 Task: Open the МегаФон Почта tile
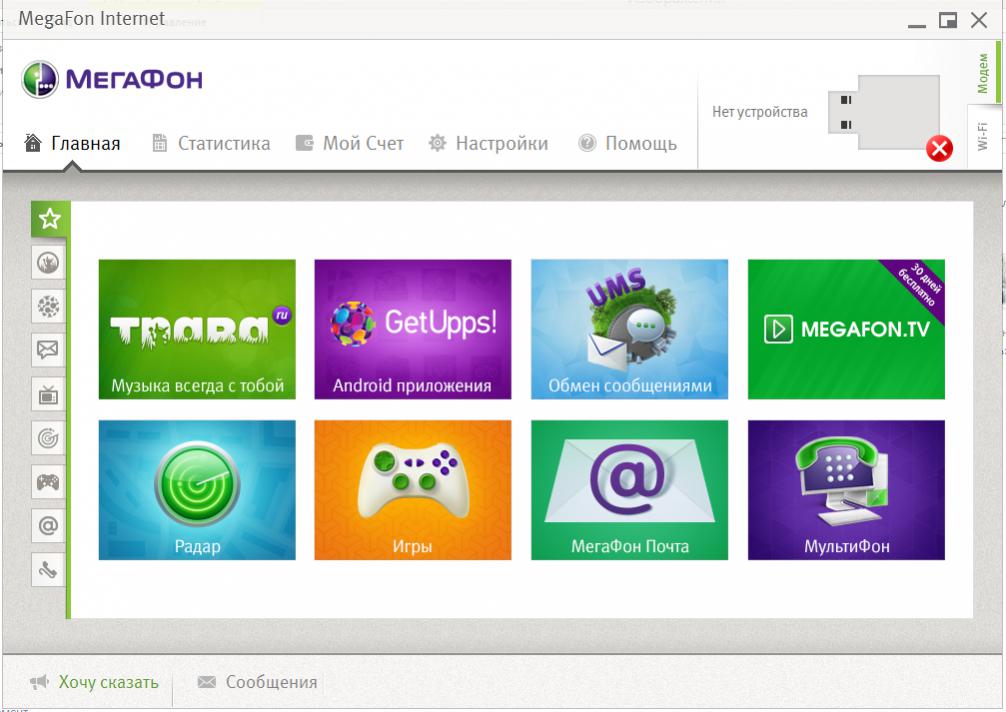629,490
